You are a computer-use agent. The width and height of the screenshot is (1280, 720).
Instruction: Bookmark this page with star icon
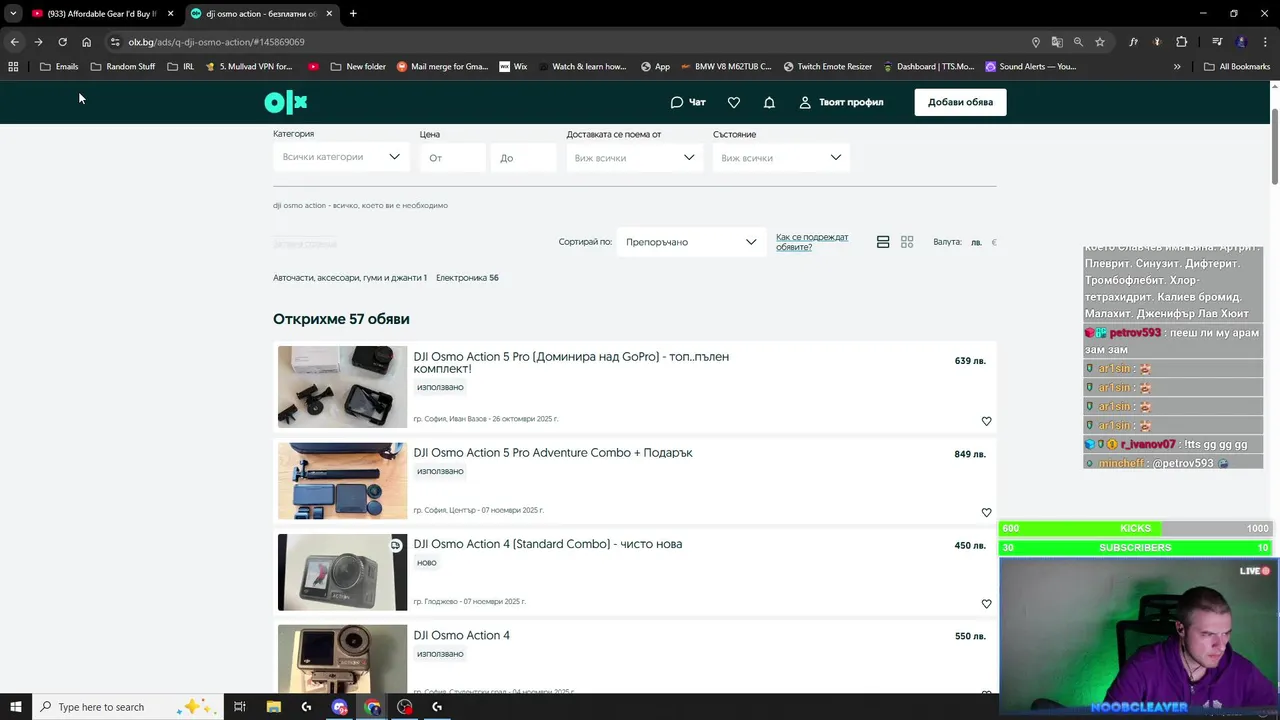(x=1100, y=42)
